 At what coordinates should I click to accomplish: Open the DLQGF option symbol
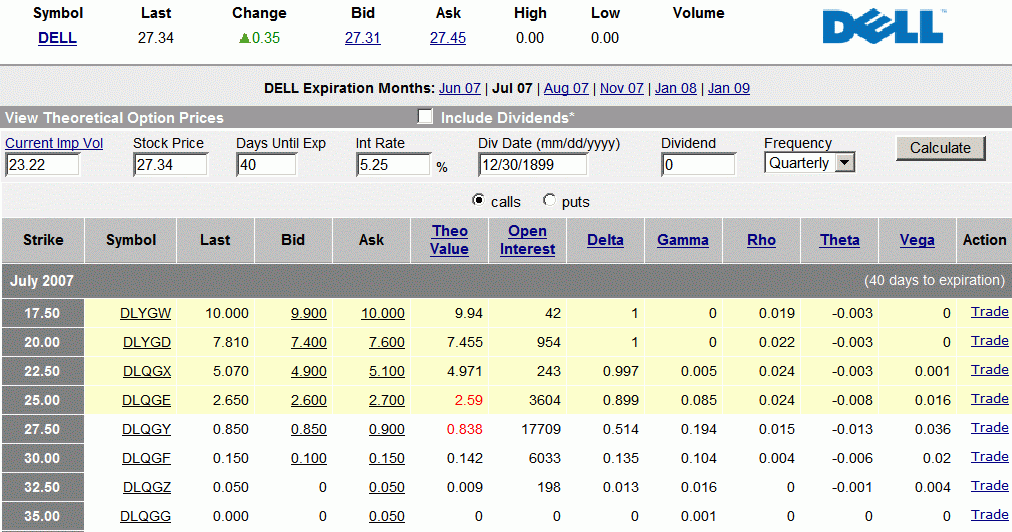point(147,458)
